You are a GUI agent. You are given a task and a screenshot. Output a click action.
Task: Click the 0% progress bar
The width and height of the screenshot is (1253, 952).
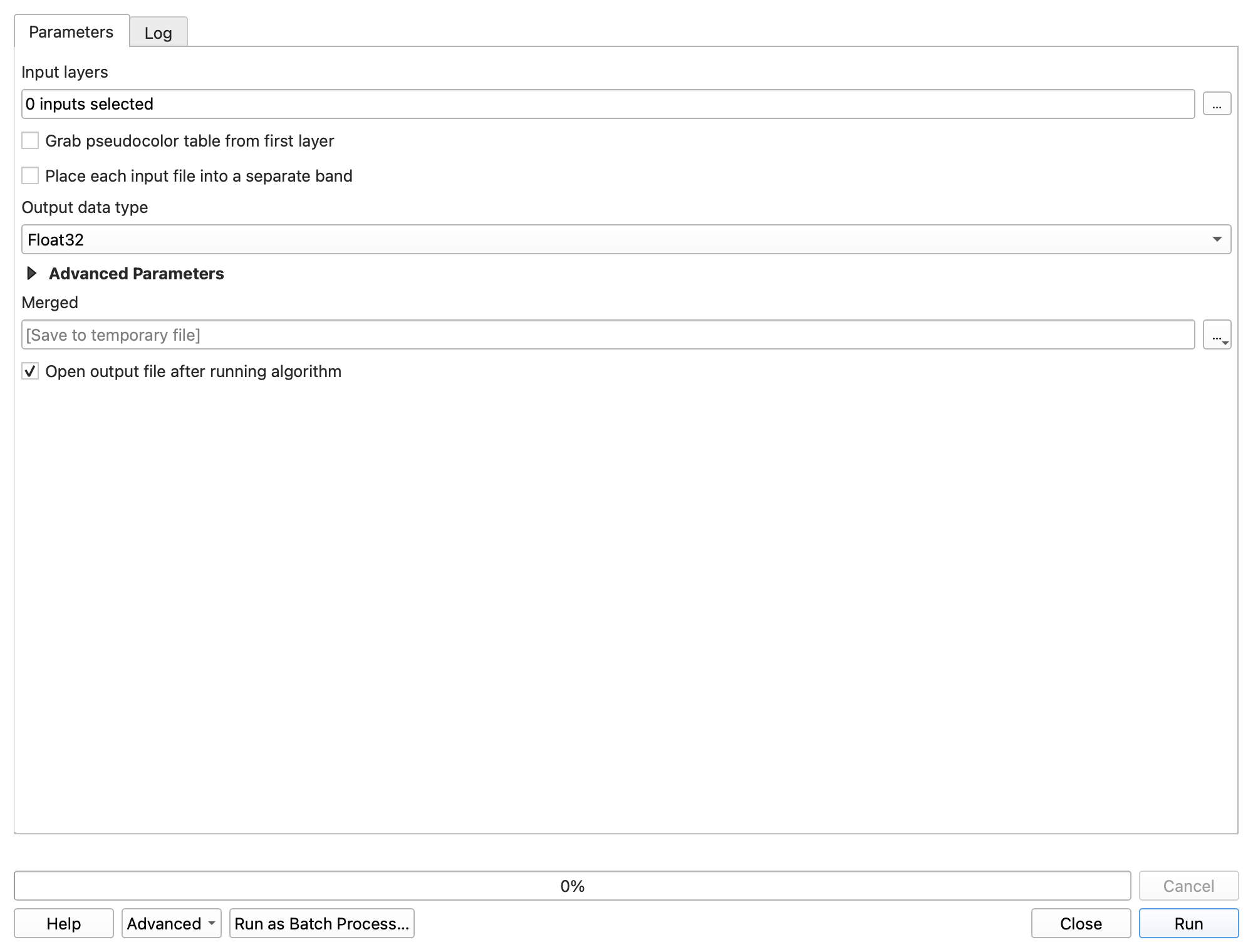573,886
